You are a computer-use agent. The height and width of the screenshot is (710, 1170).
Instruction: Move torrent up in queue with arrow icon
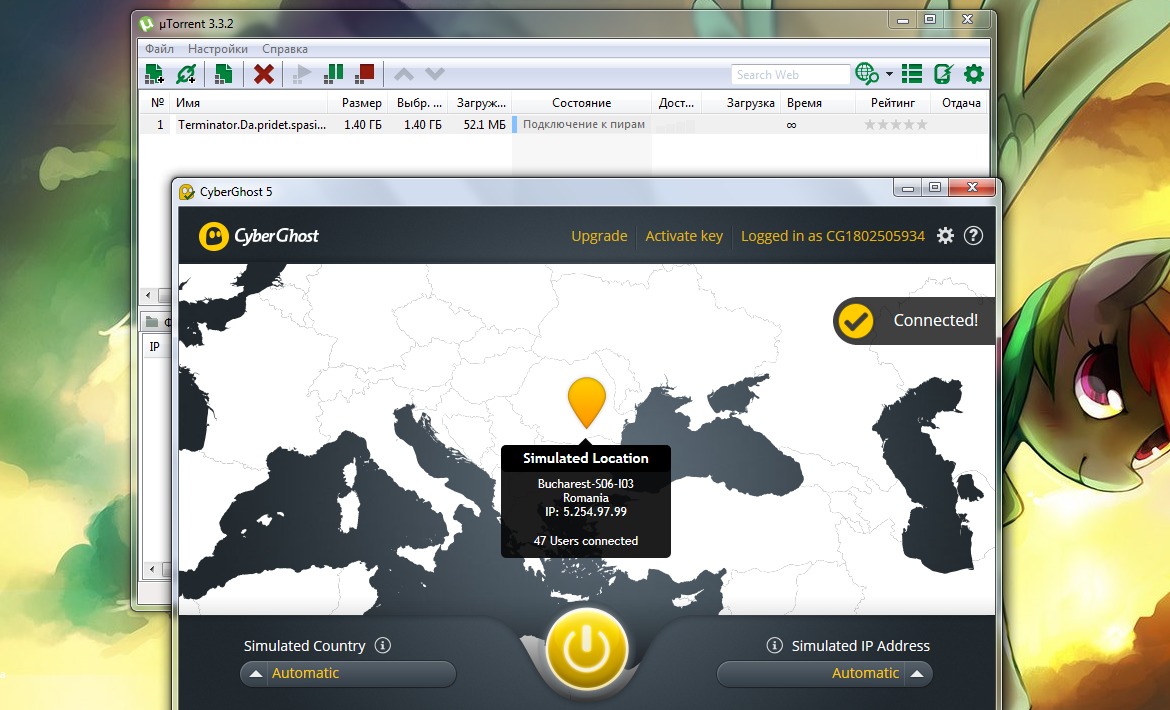[x=404, y=74]
